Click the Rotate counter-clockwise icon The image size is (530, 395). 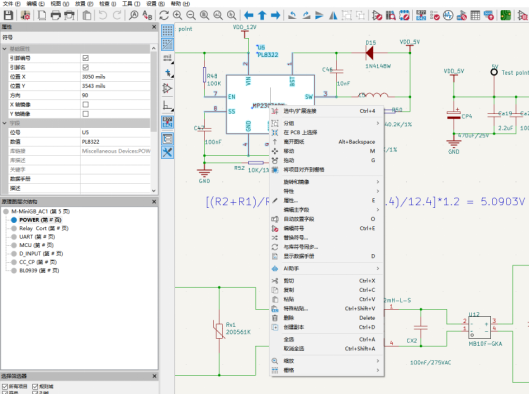click(x=292, y=15)
